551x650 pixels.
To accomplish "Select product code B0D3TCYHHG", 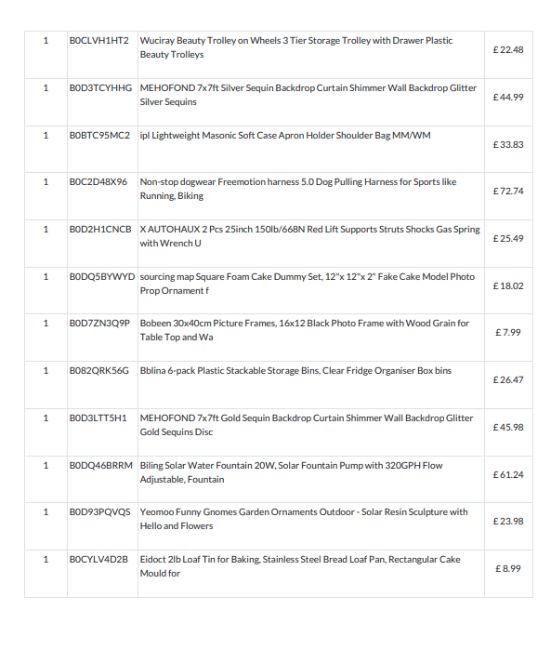I will pyautogui.click(x=101, y=88).
